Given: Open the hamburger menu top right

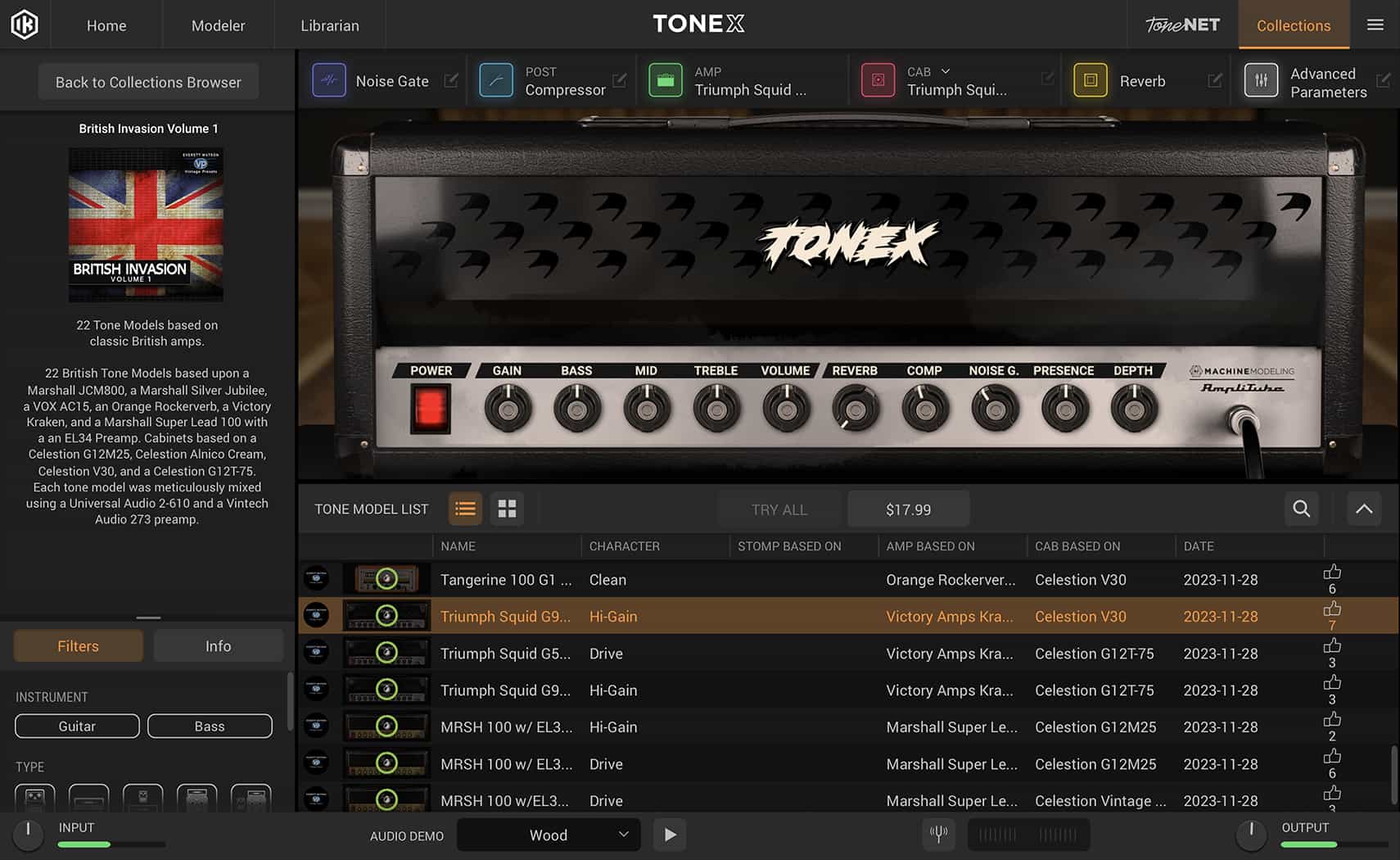Looking at the screenshot, I should click(x=1375, y=25).
